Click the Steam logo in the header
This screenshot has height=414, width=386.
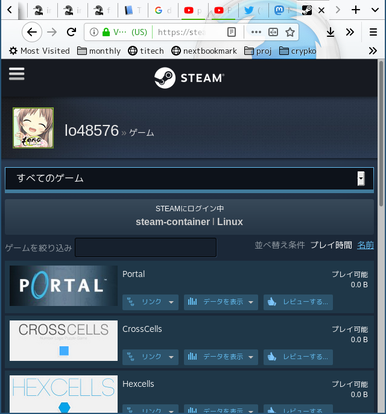tap(189, 78)
